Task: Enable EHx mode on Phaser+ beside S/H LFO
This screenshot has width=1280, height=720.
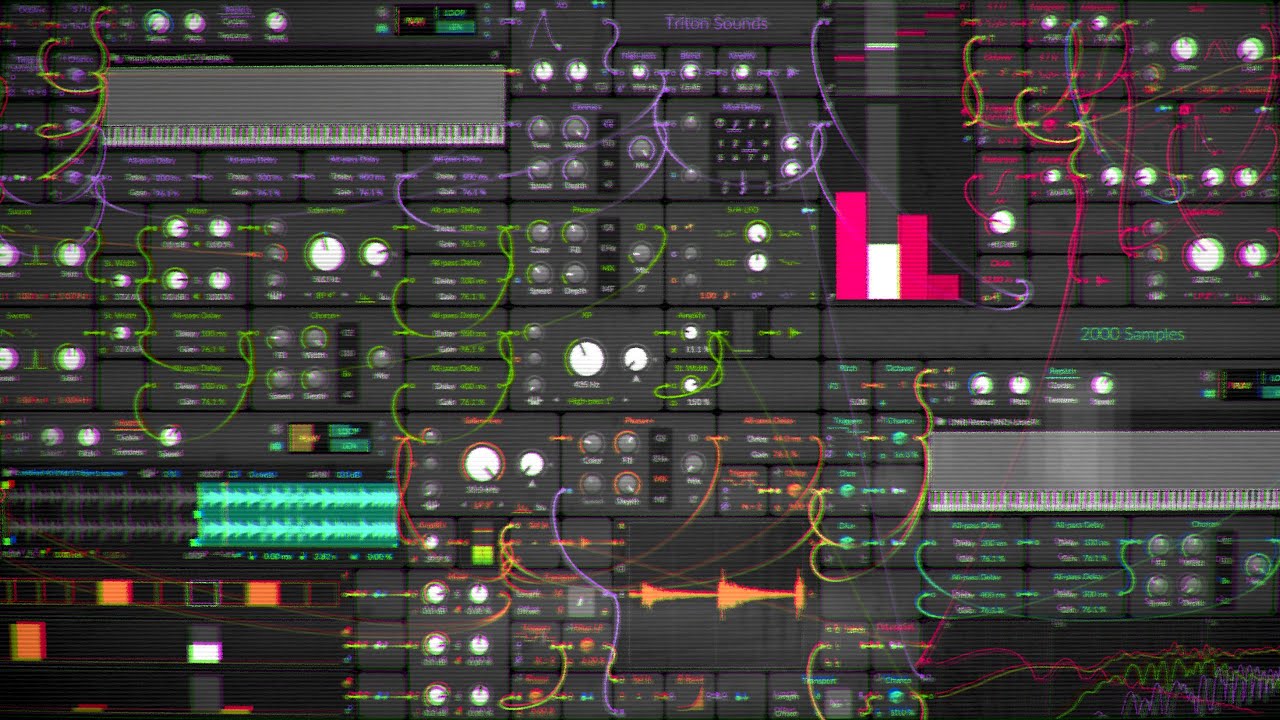Action: 607,248
